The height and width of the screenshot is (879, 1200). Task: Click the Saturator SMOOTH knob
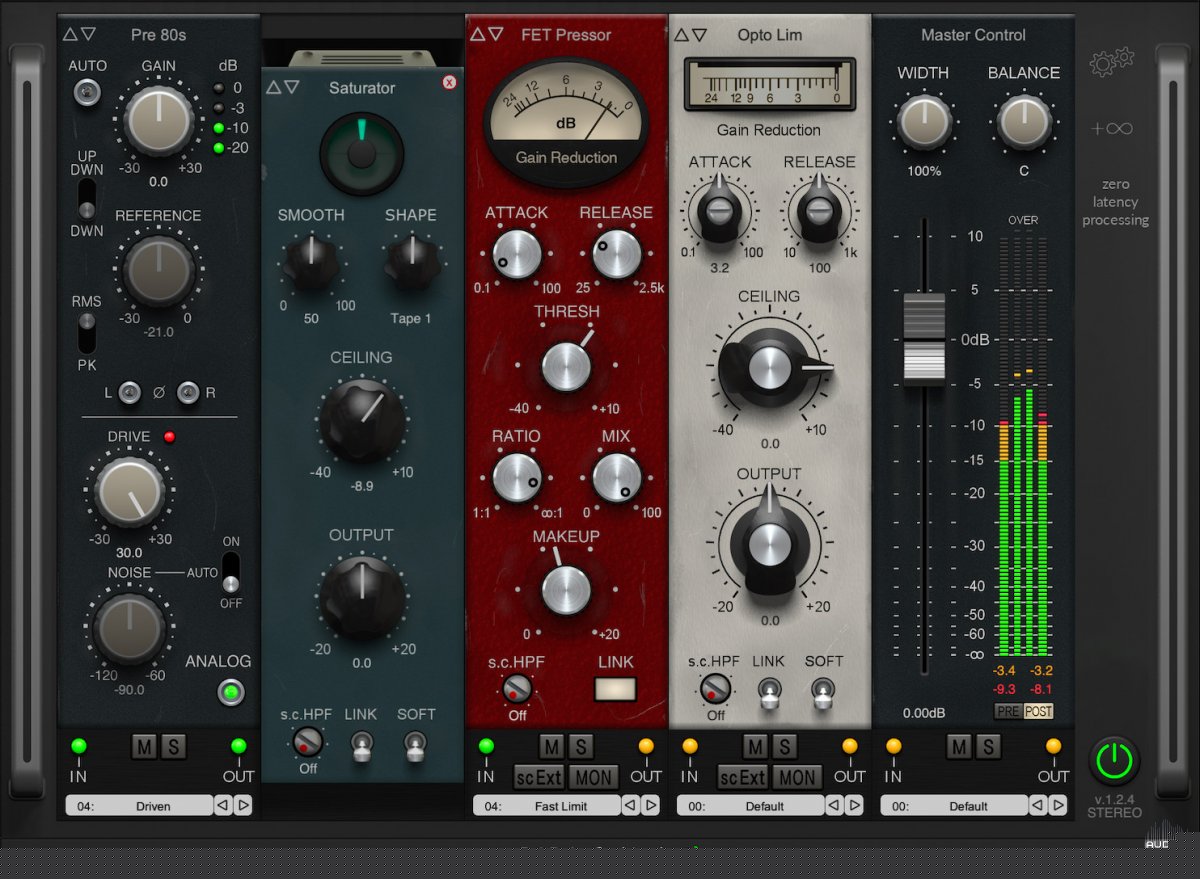pyautogui.click(x=311, y=263)
